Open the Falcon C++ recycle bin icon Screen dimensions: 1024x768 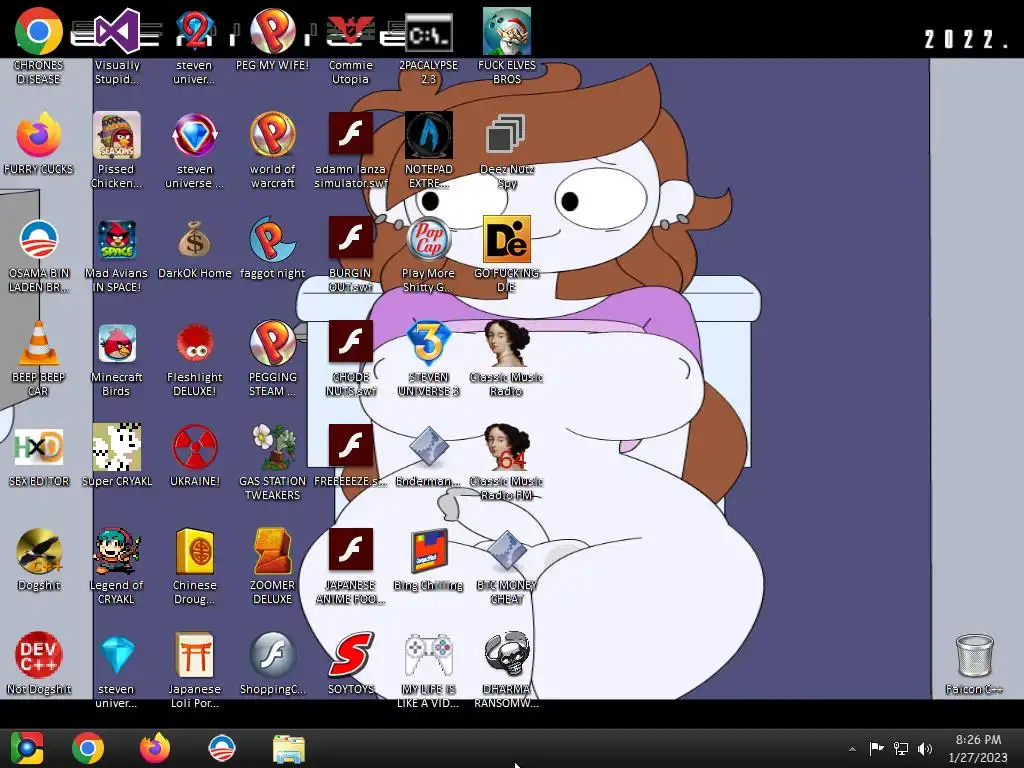(x=974, y=656)
